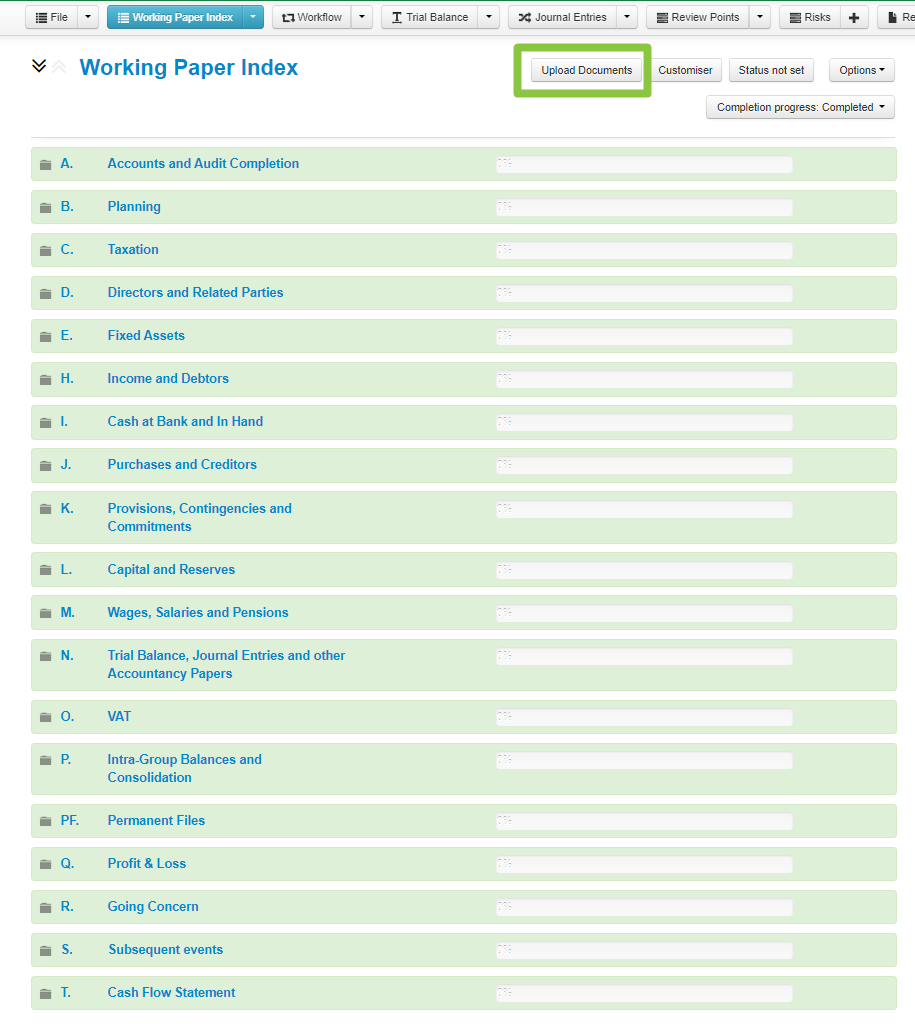Image resolution: width=915 pixels, height=1032 pixels.
Task: Click folder icon beside Going Concern
Action: 45,908
